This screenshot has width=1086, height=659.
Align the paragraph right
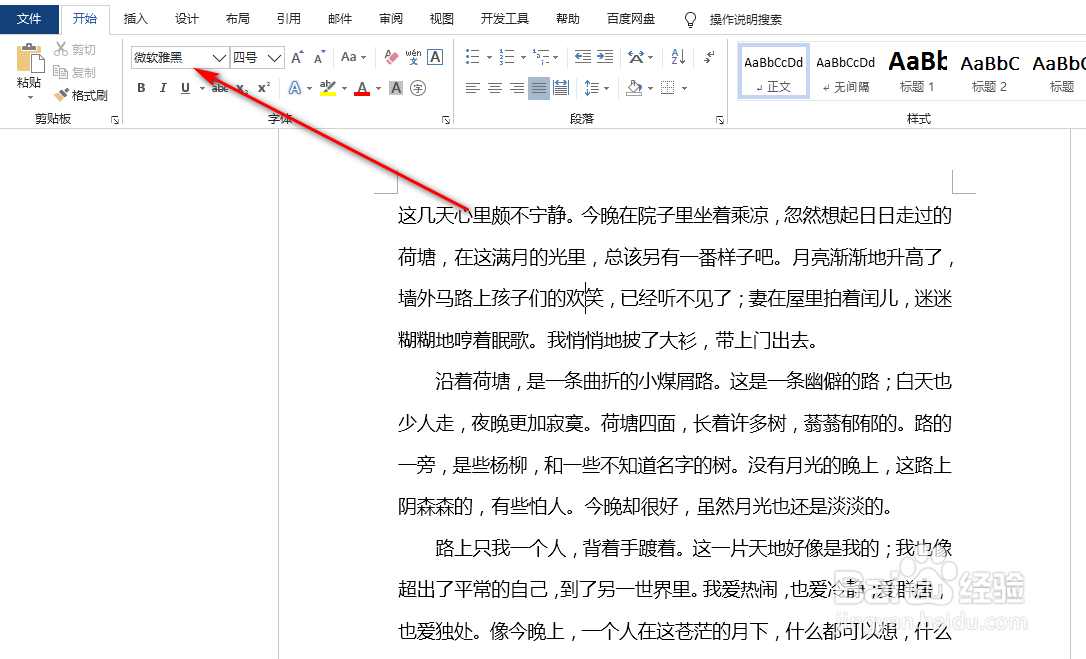tap(517, 88)
